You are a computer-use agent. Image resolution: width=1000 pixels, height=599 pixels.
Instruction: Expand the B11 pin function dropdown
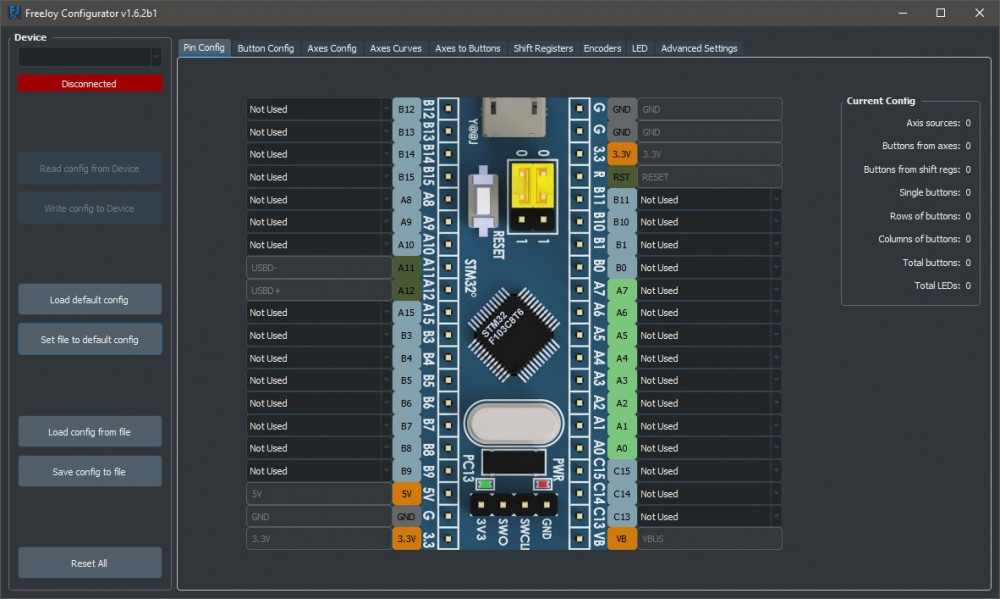click(710, 200)
